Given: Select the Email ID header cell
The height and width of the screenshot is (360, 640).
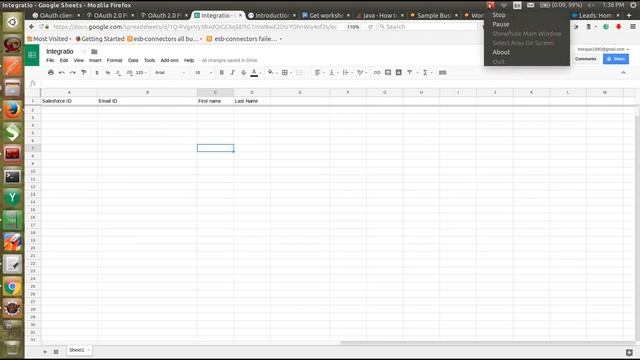Looking at the screenshot, I should tap(147, 101).
